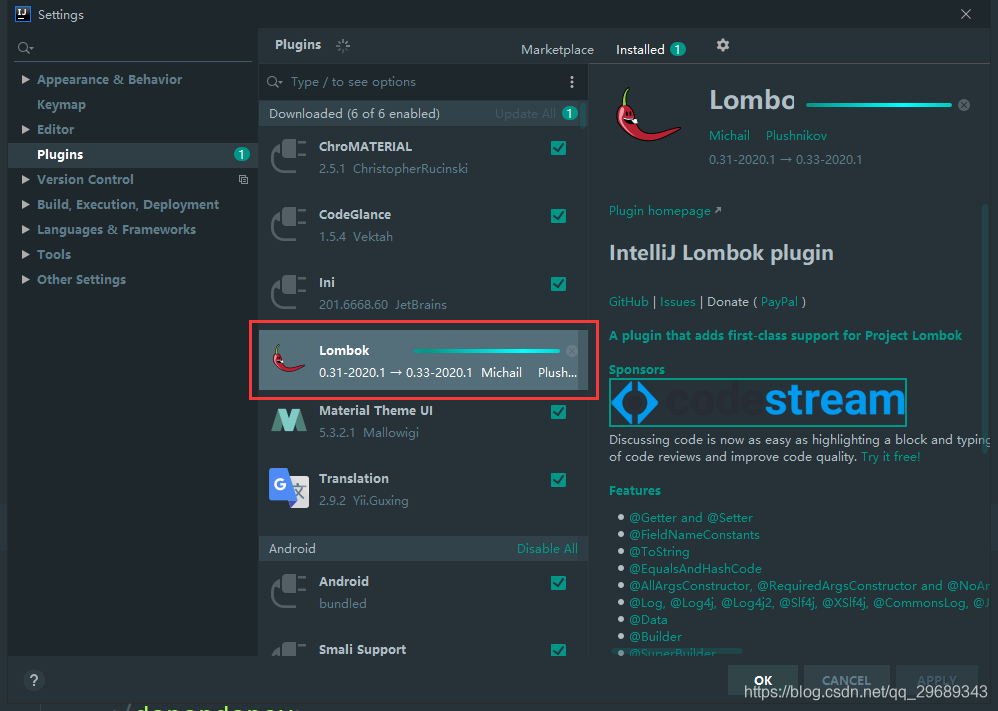Expand the Tools settings arrow
Viewport: 998px width, 711px height.
[x=25, y=255]
